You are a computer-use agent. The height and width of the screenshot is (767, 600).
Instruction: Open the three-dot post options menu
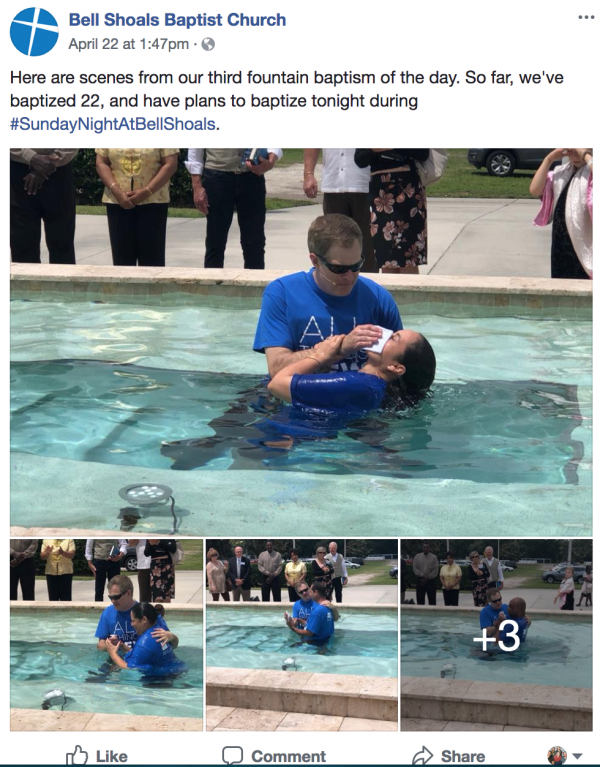coord(586,17)
